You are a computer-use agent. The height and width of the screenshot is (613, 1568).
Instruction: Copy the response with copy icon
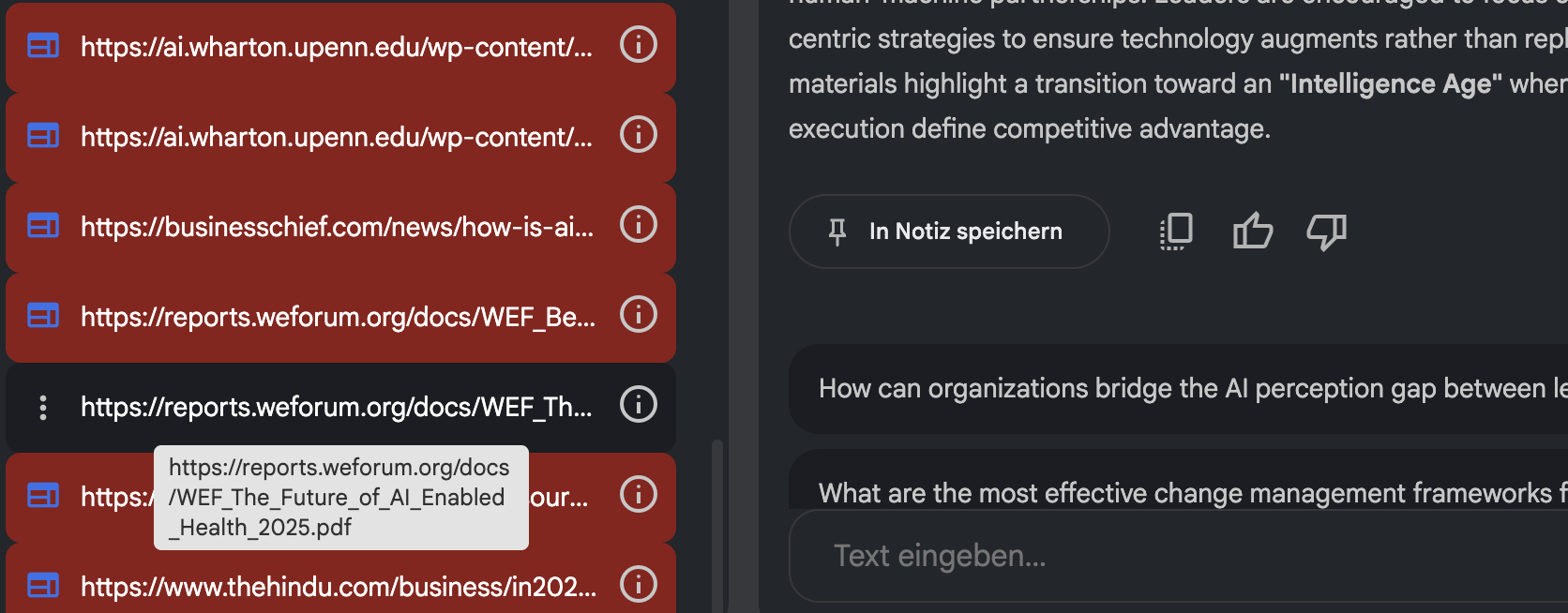1176,231
